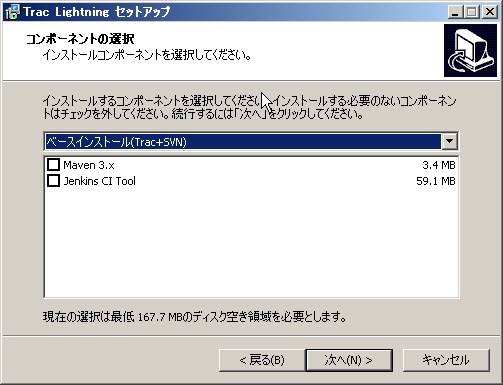Click the 59.1 MB size entry
Viewport: 503px width, 385px height.
pyautogui.click(x=436, y=181)
